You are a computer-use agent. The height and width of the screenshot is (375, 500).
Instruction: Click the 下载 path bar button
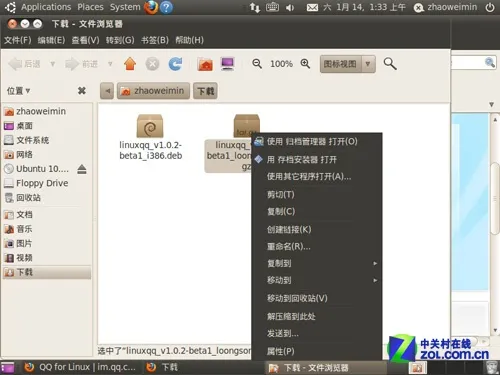tap(205, 91)
